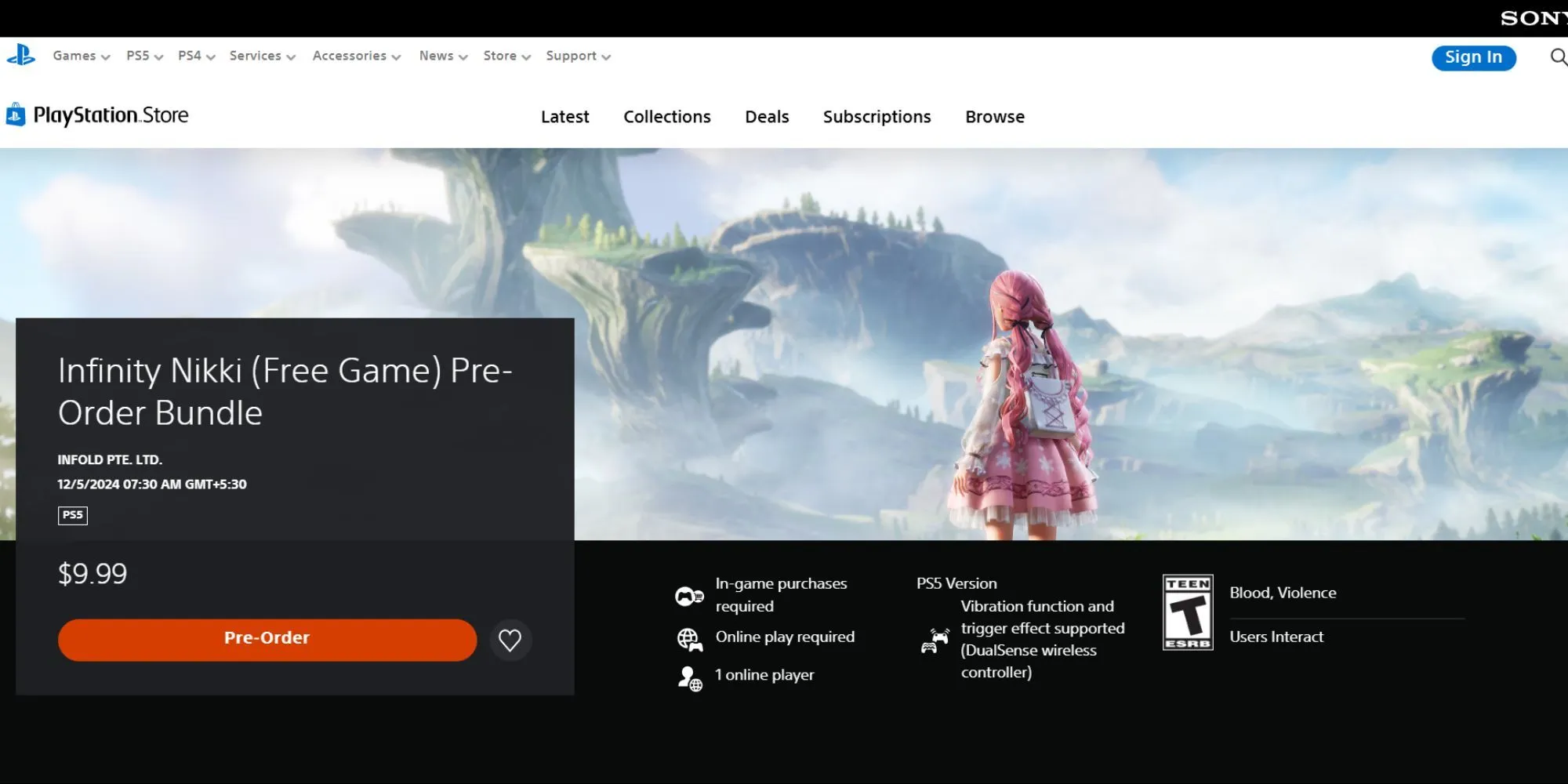
Task: Click the DualSense vibration controller icon
Action: [935, 641]
